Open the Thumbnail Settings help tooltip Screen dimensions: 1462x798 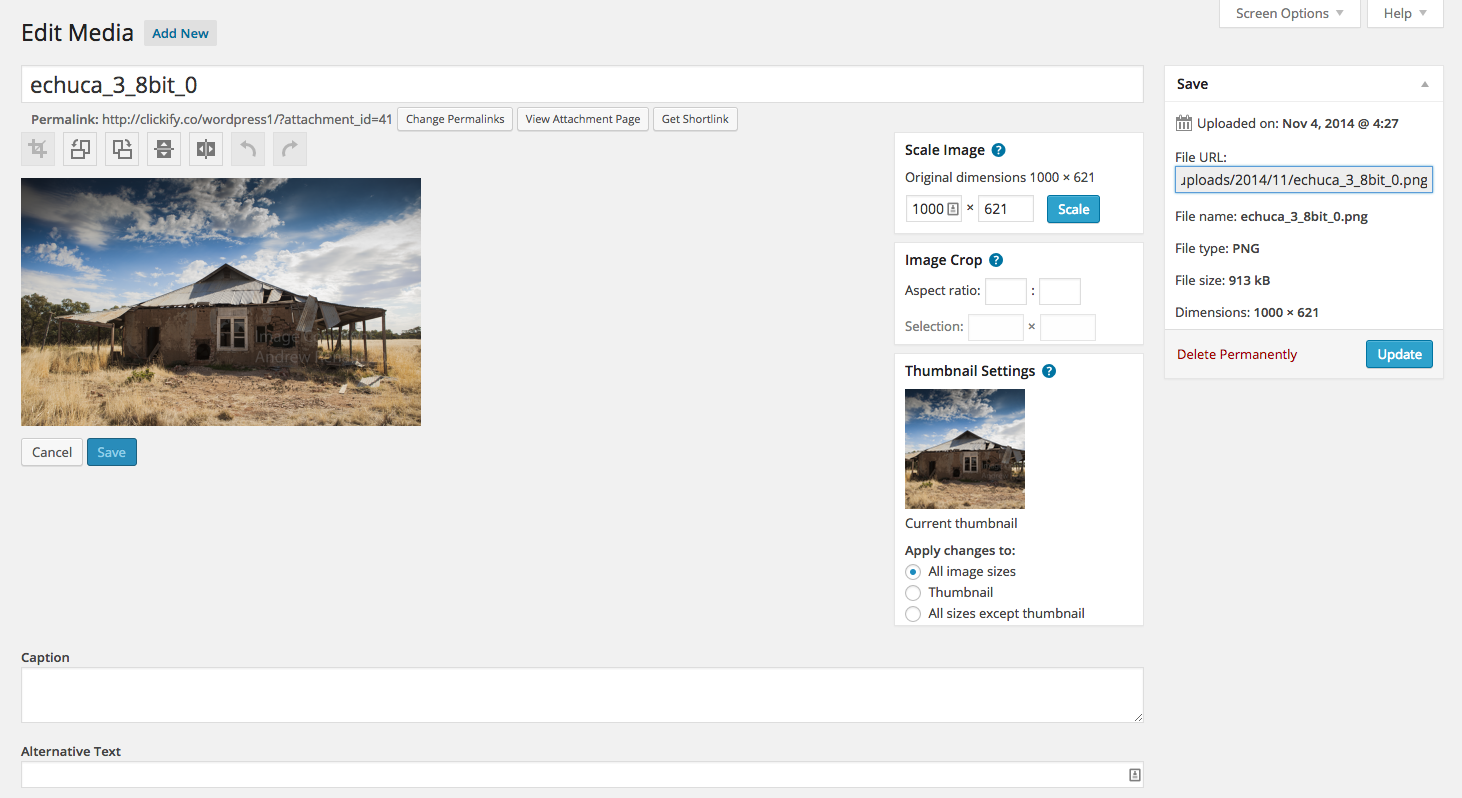pos(1048,370)
